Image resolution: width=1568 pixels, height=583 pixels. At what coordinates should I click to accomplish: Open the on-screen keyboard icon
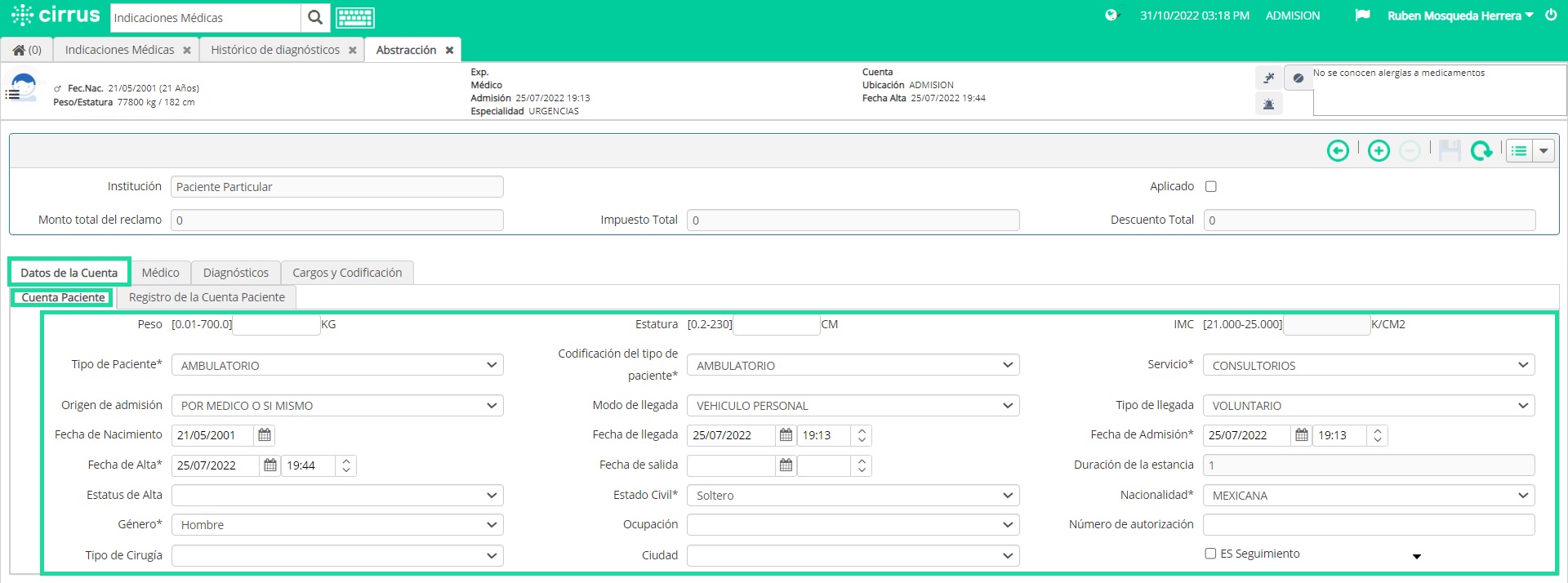coord(355,17)
